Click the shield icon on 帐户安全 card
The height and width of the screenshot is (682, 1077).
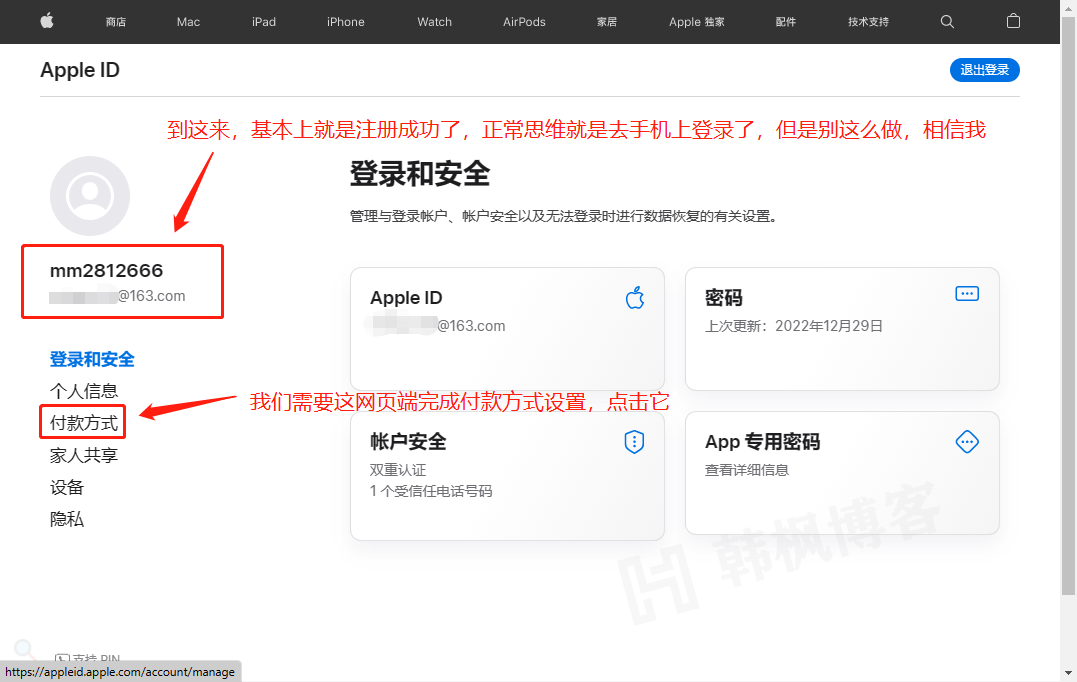point(634,441)
